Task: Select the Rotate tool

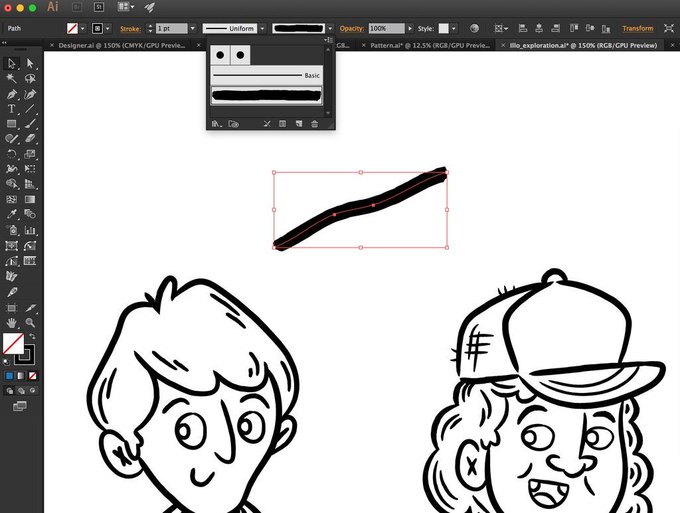Action: pos(11,154)
